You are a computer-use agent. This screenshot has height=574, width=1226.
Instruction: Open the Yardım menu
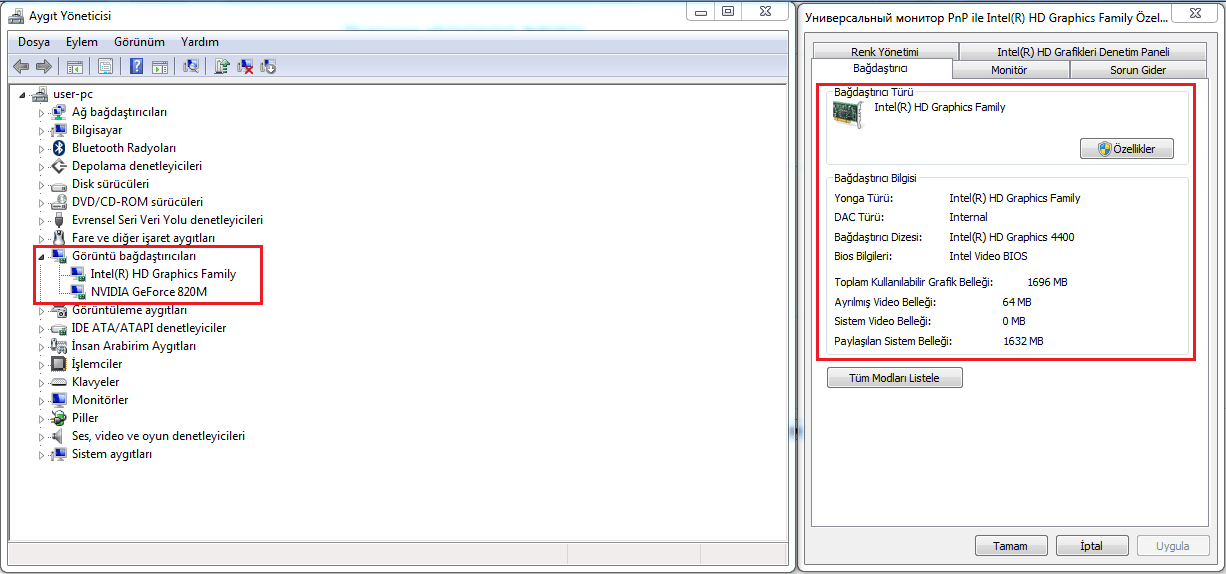pyautogui.click(x=200, y=42)
